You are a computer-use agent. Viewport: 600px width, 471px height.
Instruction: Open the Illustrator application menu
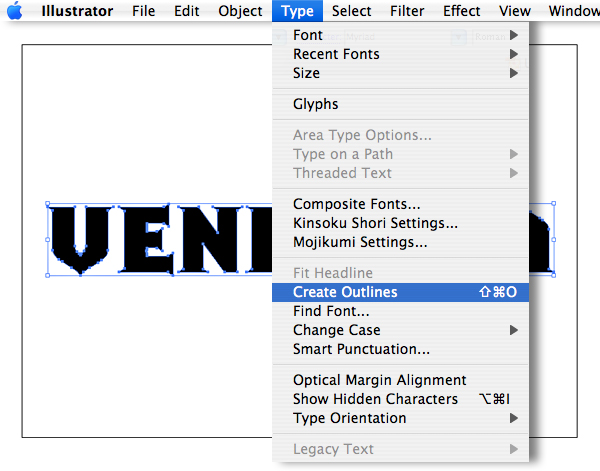point(77,11)
